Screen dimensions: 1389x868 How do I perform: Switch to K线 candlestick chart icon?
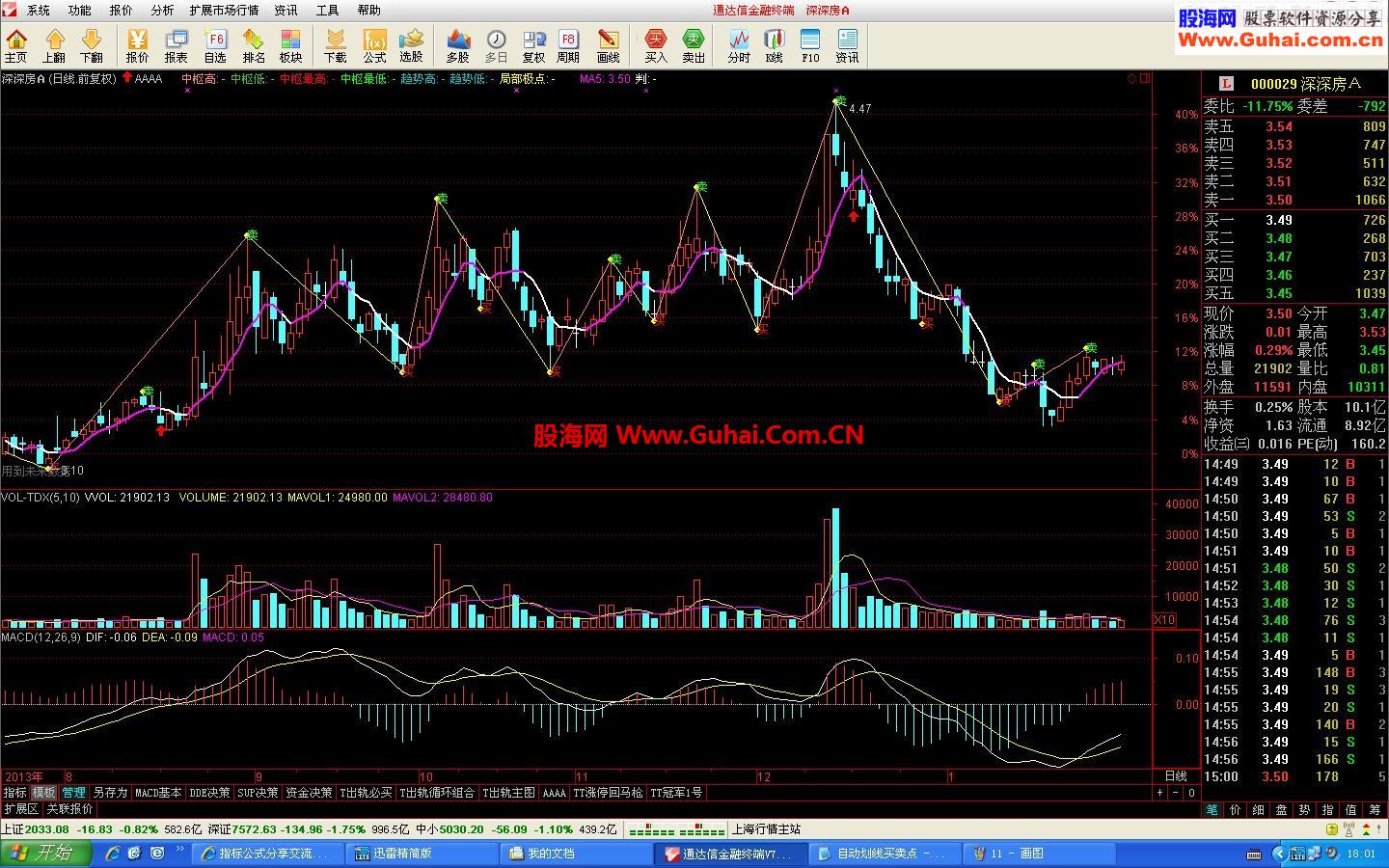[x=774, y=44]
